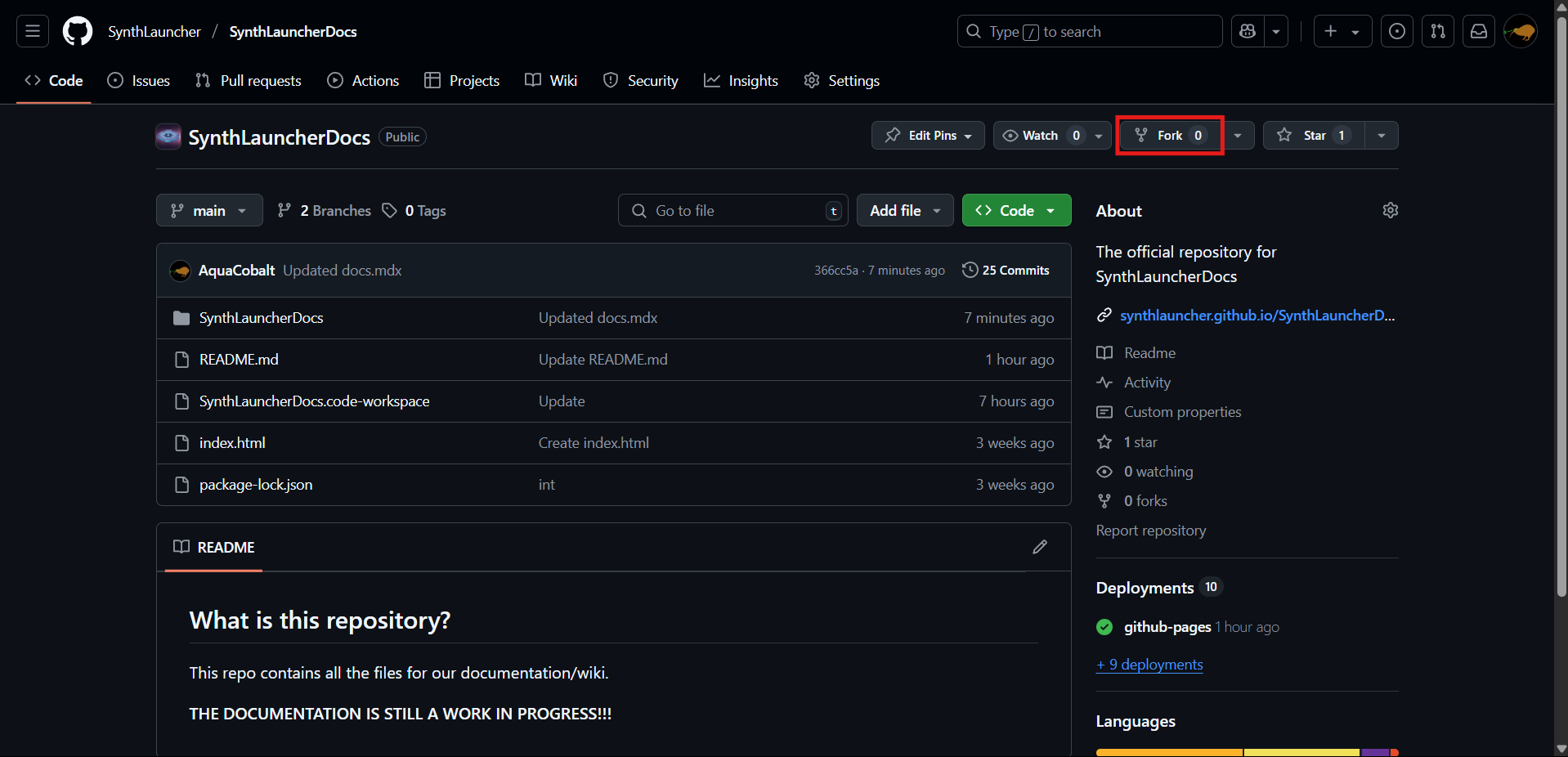This screenshot has height=757, width=1568.
Task: Open github-pages deployment
Action: click(1167, 627)
